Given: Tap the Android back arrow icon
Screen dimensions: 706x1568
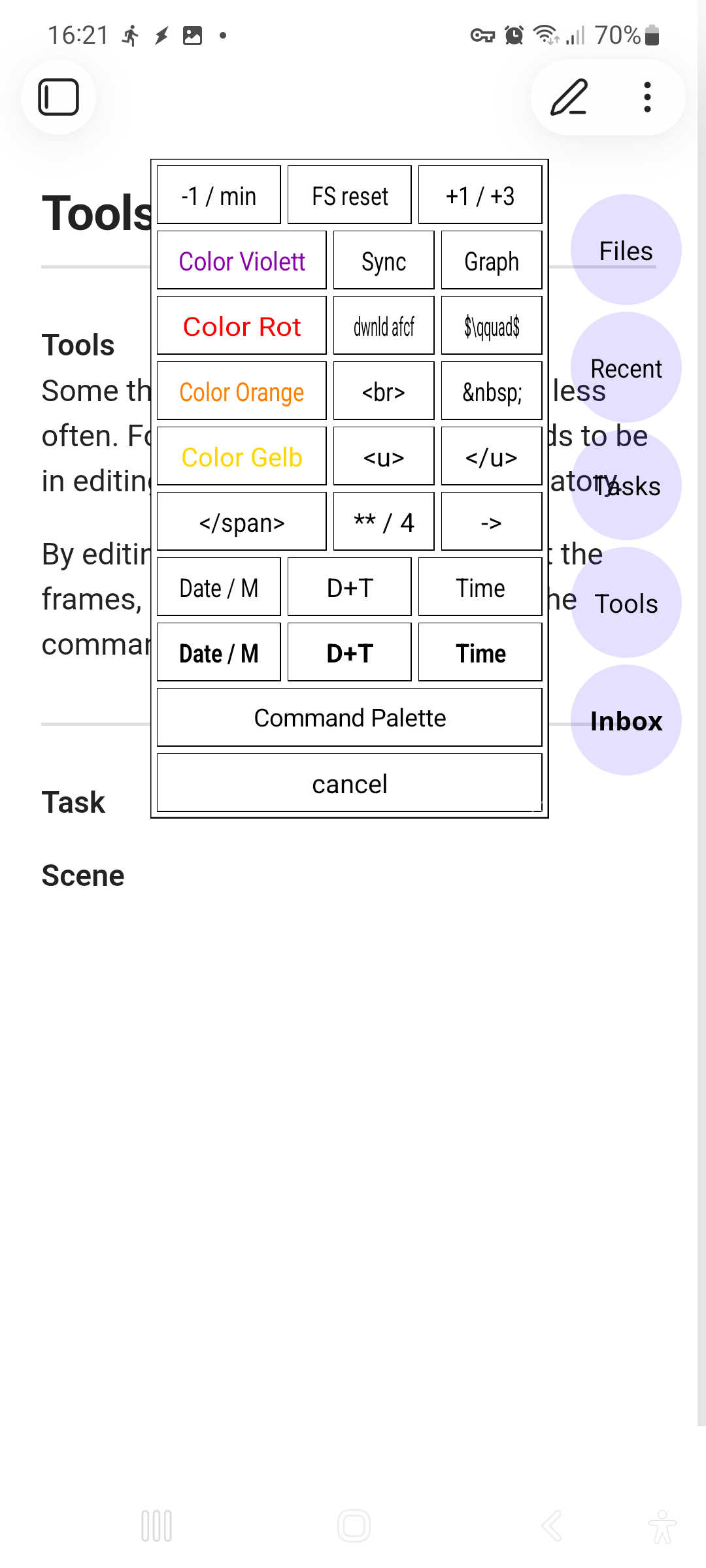Looking at the screenshot, I should coord(551,1526).
